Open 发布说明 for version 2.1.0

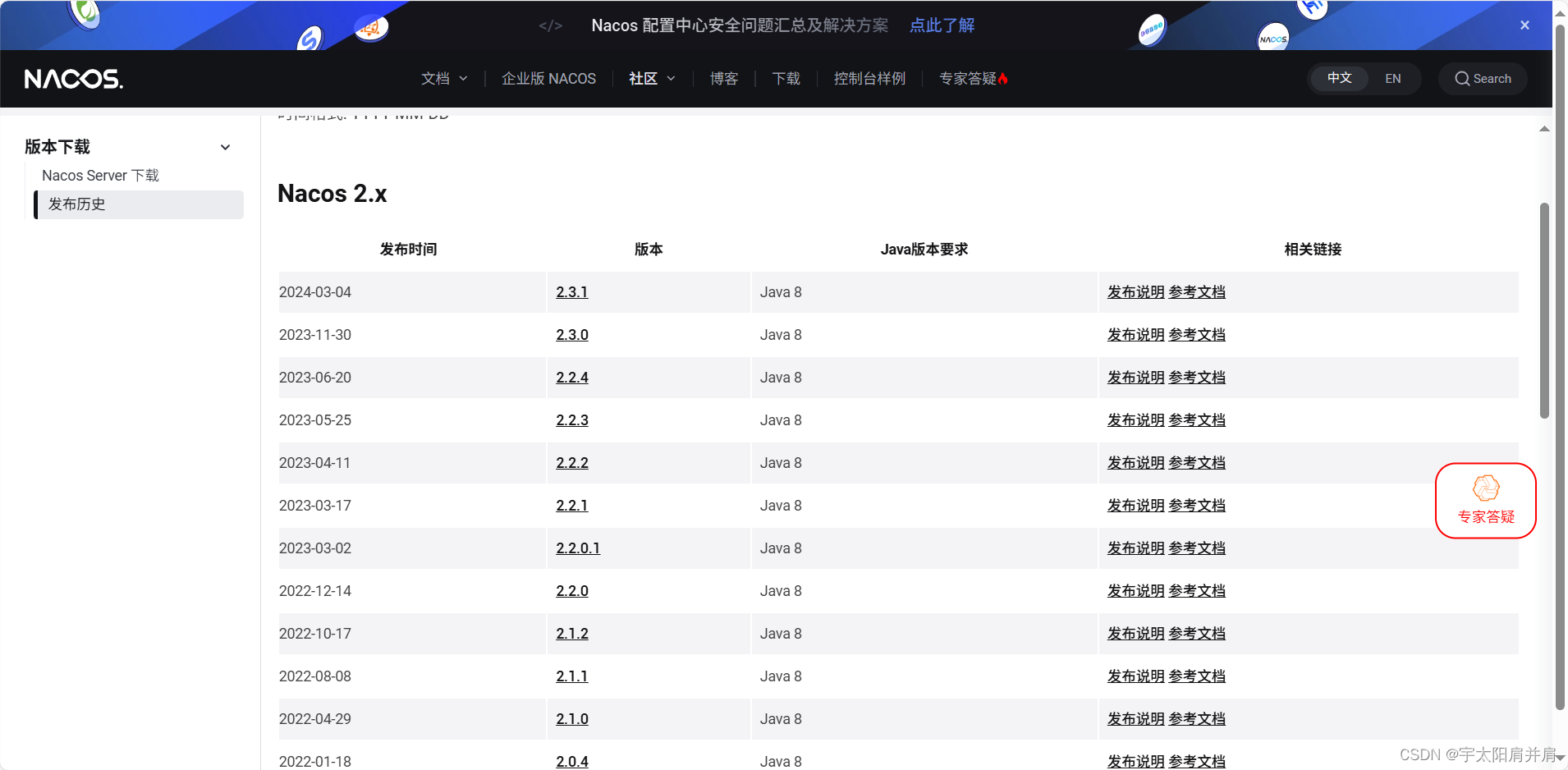pos(1136,719)
